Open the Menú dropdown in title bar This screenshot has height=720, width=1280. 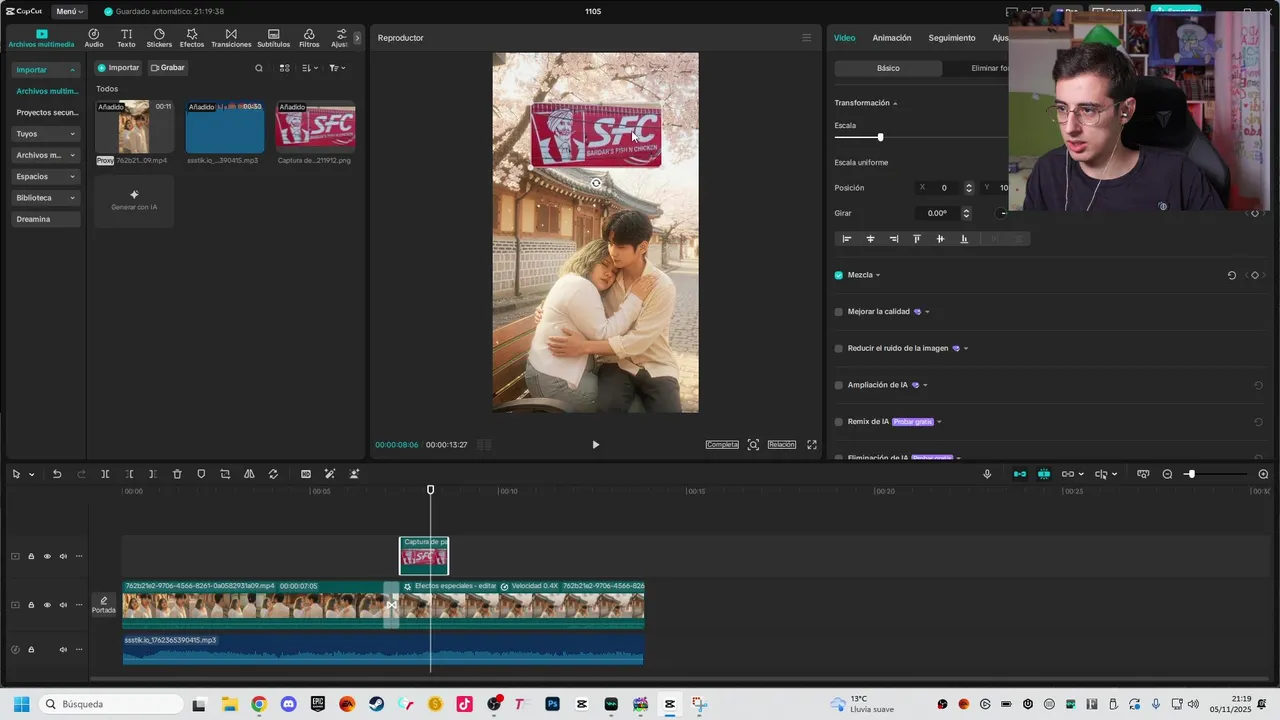tap(68, 11)
